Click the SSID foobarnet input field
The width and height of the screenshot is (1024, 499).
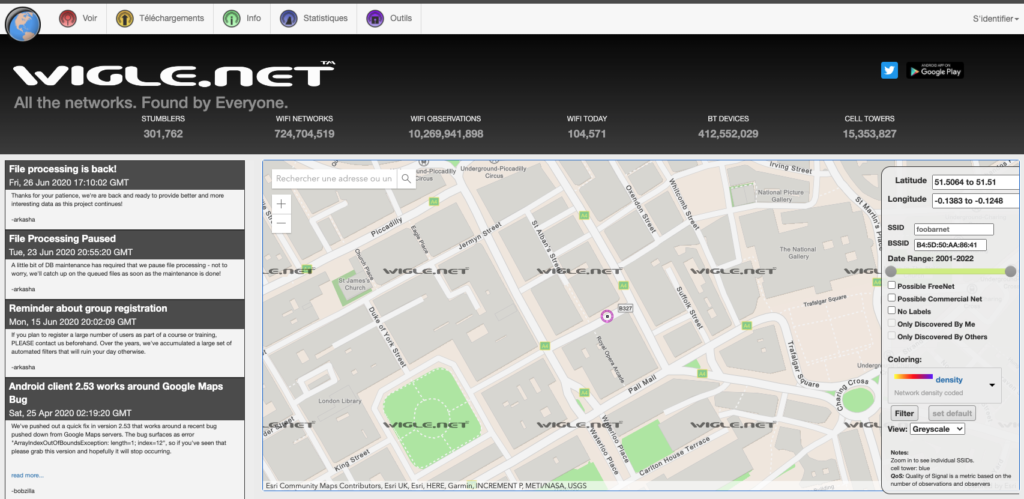click(953, 229)
